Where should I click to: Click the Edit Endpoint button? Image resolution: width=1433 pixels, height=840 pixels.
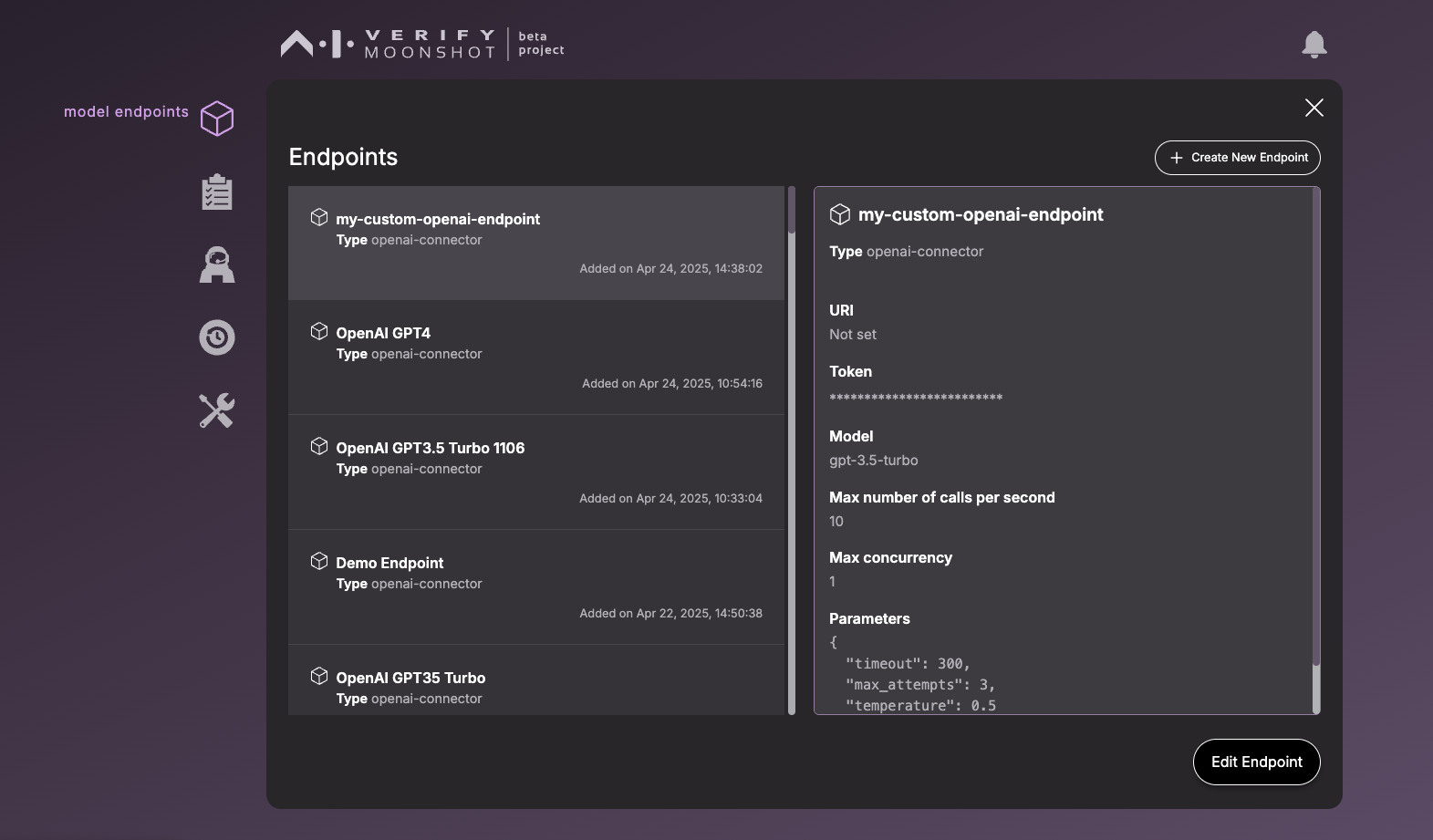point(1257,762)
